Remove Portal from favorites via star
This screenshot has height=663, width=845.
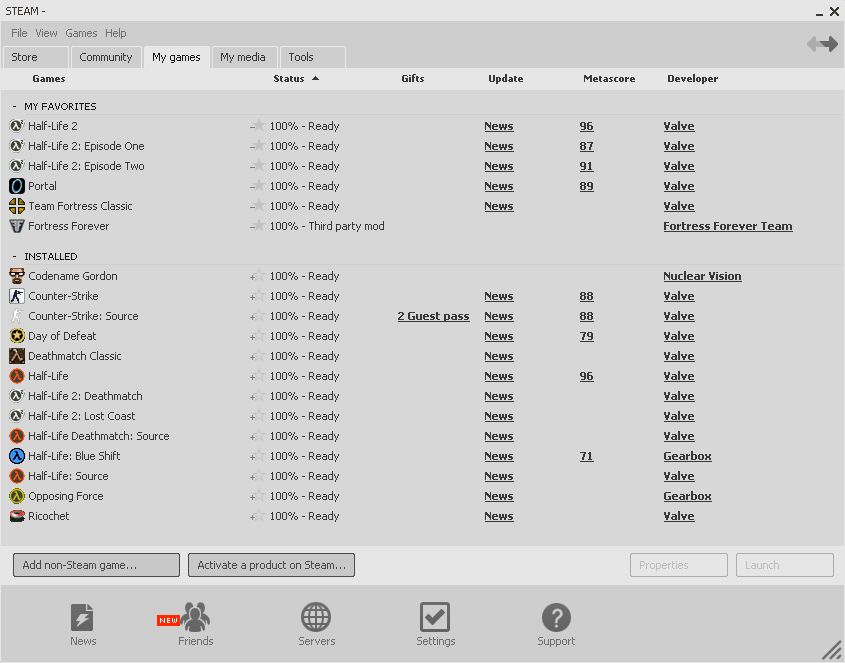pos(257,186)
